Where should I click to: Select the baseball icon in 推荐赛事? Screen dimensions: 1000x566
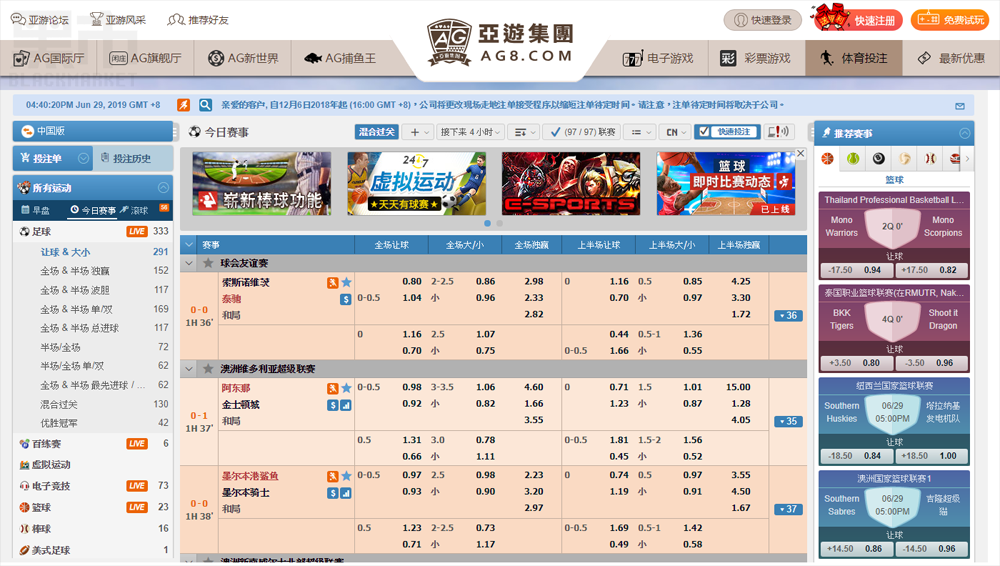point(930,159)
